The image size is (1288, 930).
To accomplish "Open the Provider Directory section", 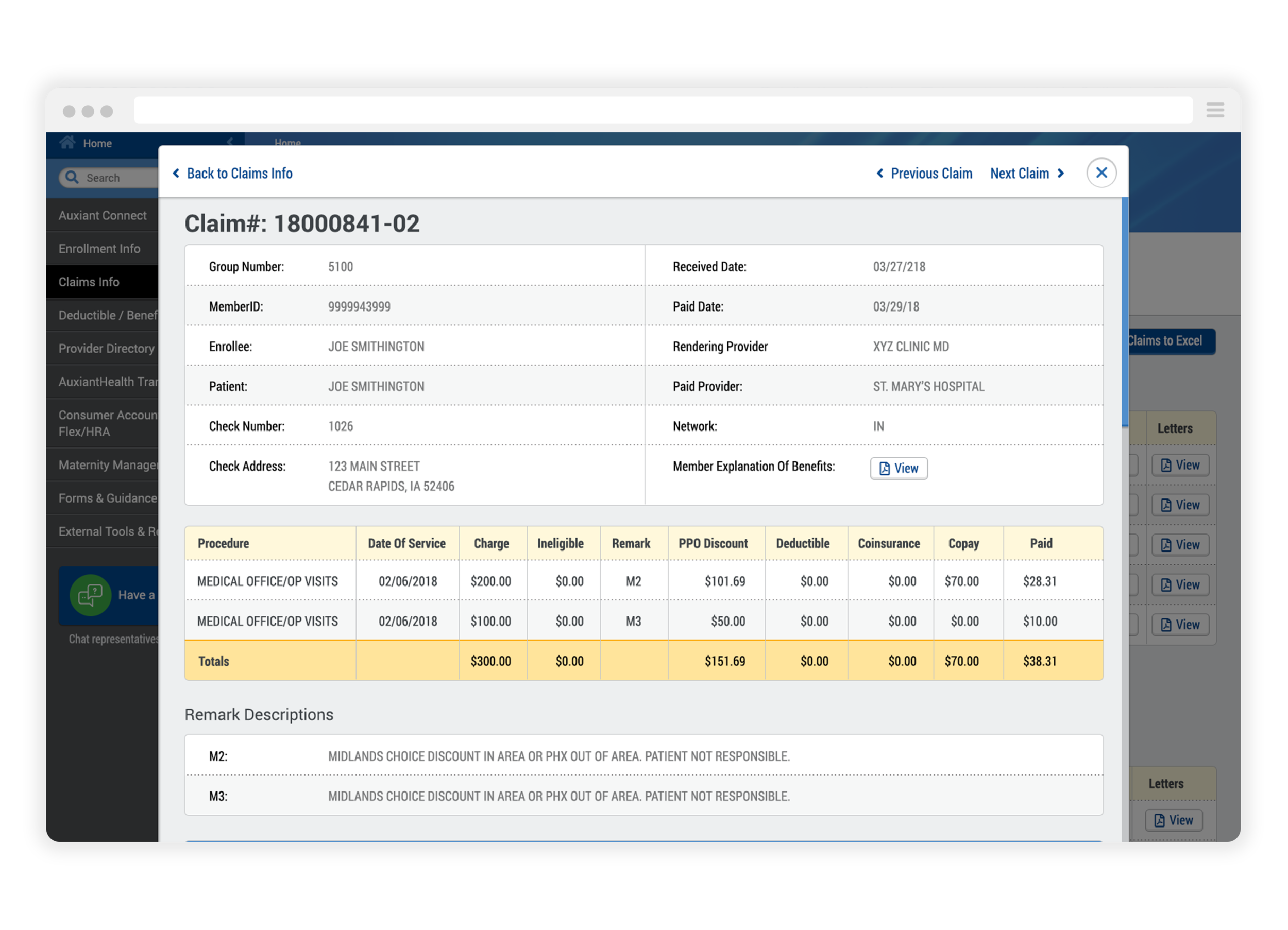I will (x=106, y=349).
